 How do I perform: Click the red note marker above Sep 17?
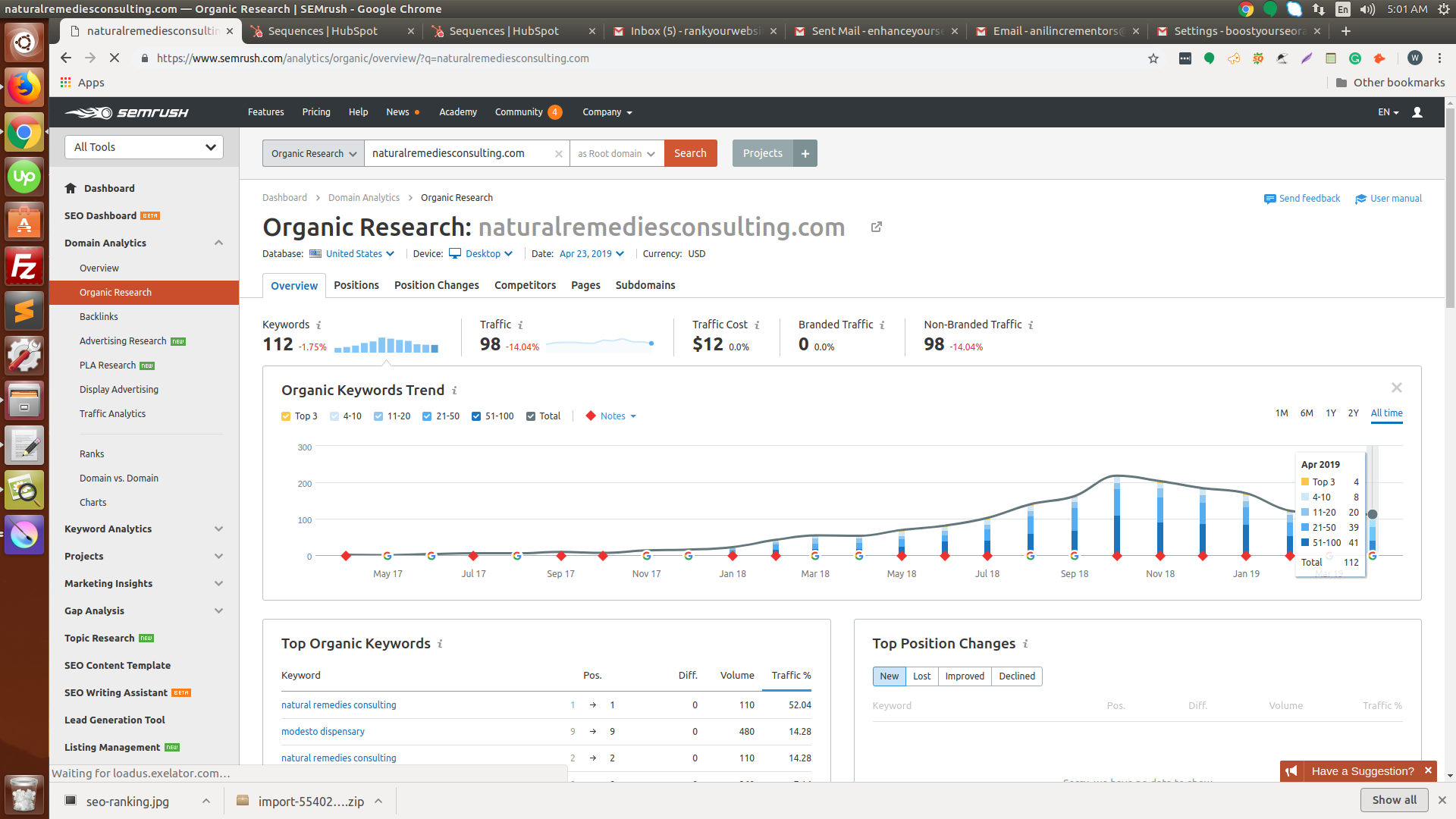[561, 556]
